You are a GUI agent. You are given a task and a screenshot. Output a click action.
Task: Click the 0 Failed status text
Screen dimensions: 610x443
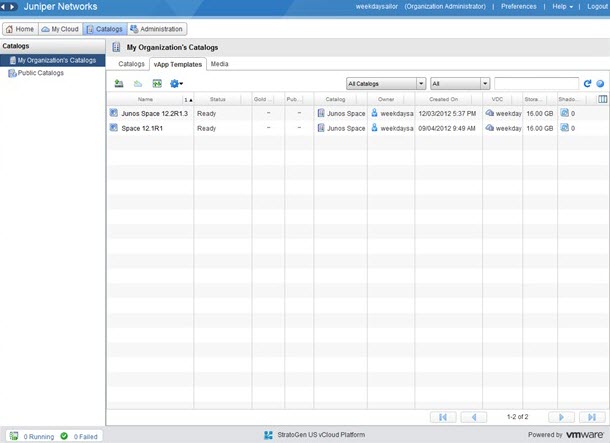click(x=86, y=437)
